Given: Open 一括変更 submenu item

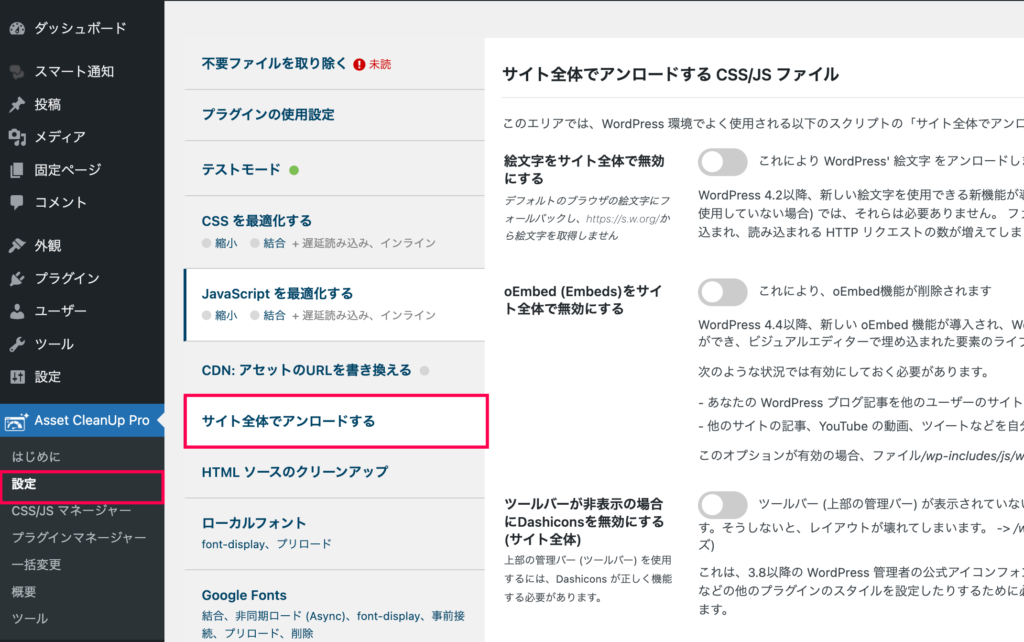Looking at the screenshot, I should tap(37, 565).
